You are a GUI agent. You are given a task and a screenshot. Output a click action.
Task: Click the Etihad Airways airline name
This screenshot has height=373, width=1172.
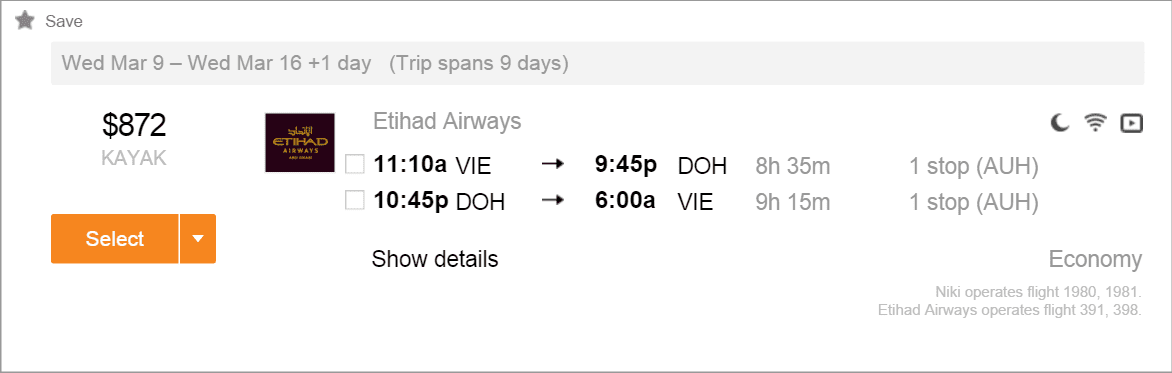(x=447, y=121)
